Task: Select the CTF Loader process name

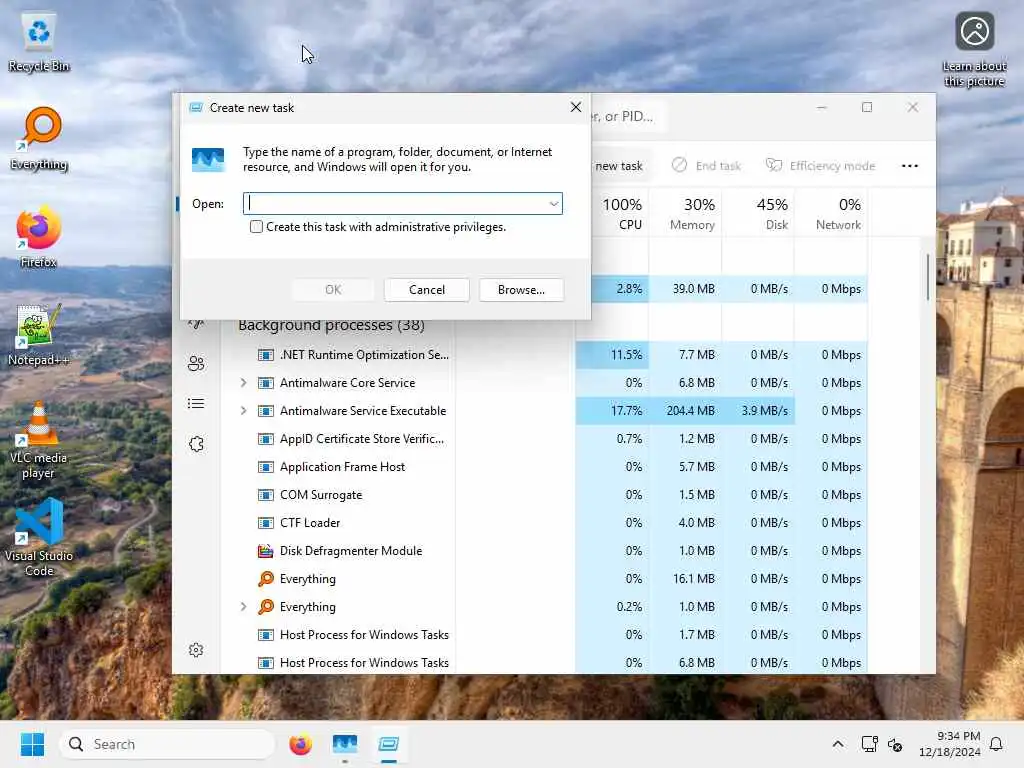Action: (310, 523)
